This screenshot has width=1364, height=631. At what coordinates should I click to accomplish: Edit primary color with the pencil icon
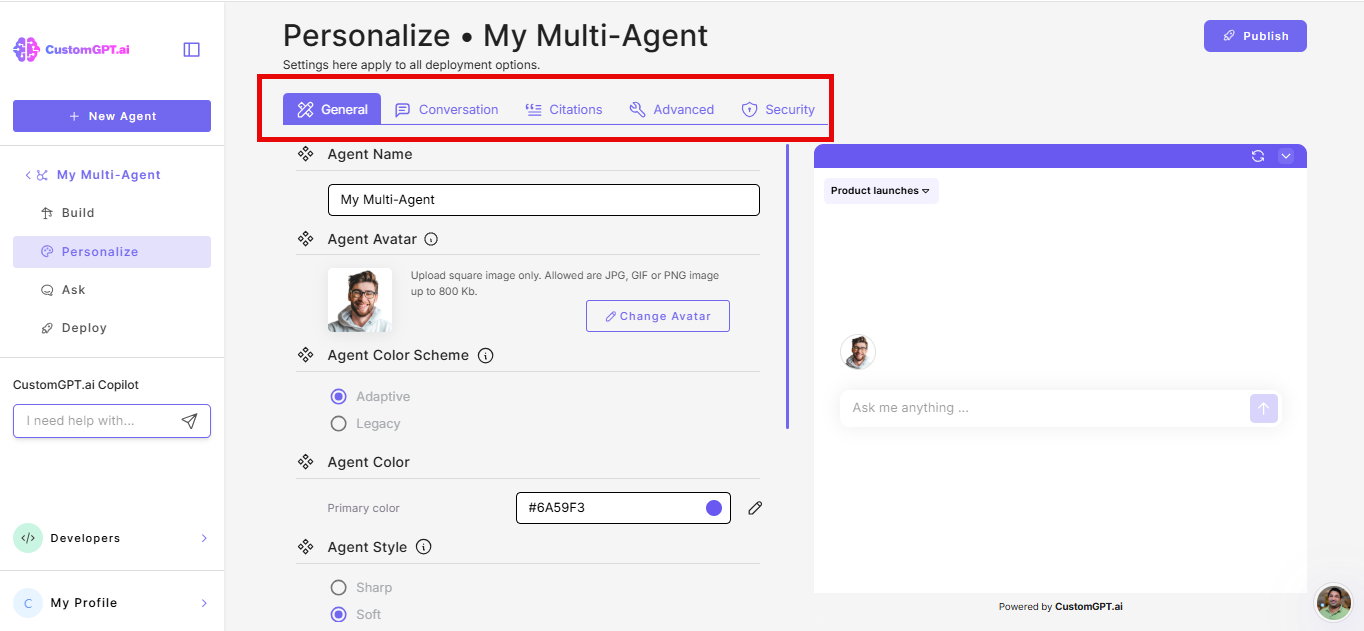754,508
